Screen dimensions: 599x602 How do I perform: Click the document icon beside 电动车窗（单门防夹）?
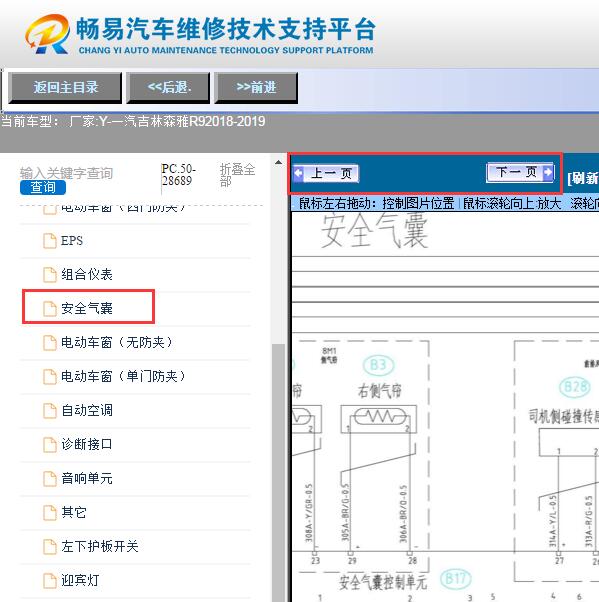[50, 377]
